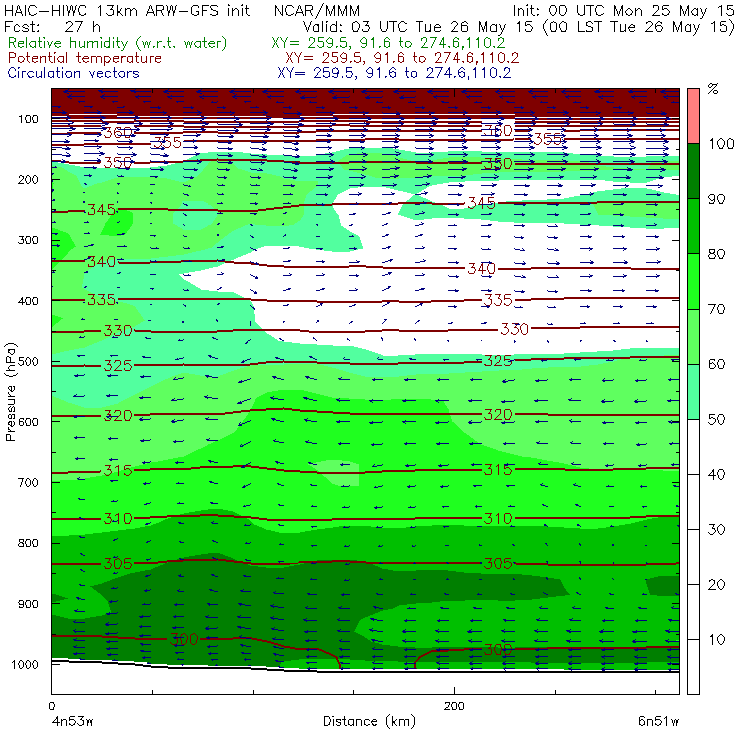Select the 'Distance (km)' axis title
The height and width of the screenshot is (740, 740).
pos(369,722)
